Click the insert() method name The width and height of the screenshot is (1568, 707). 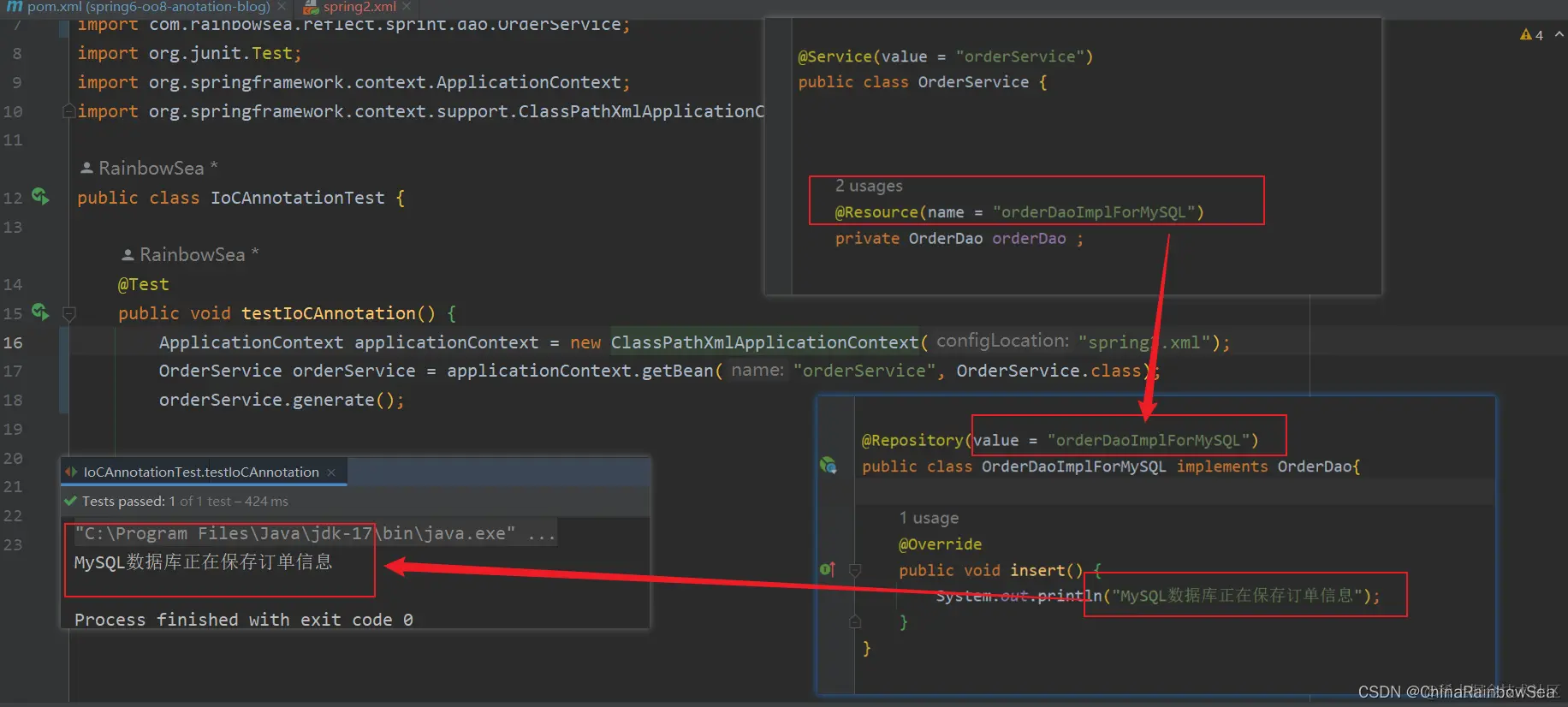pos(1037,570)
